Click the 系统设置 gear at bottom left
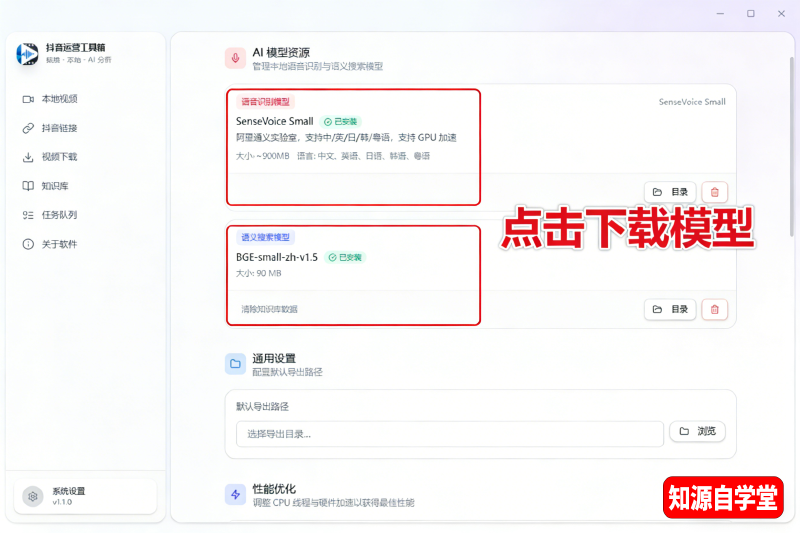The image size is (800, 533). pos(34,496)
